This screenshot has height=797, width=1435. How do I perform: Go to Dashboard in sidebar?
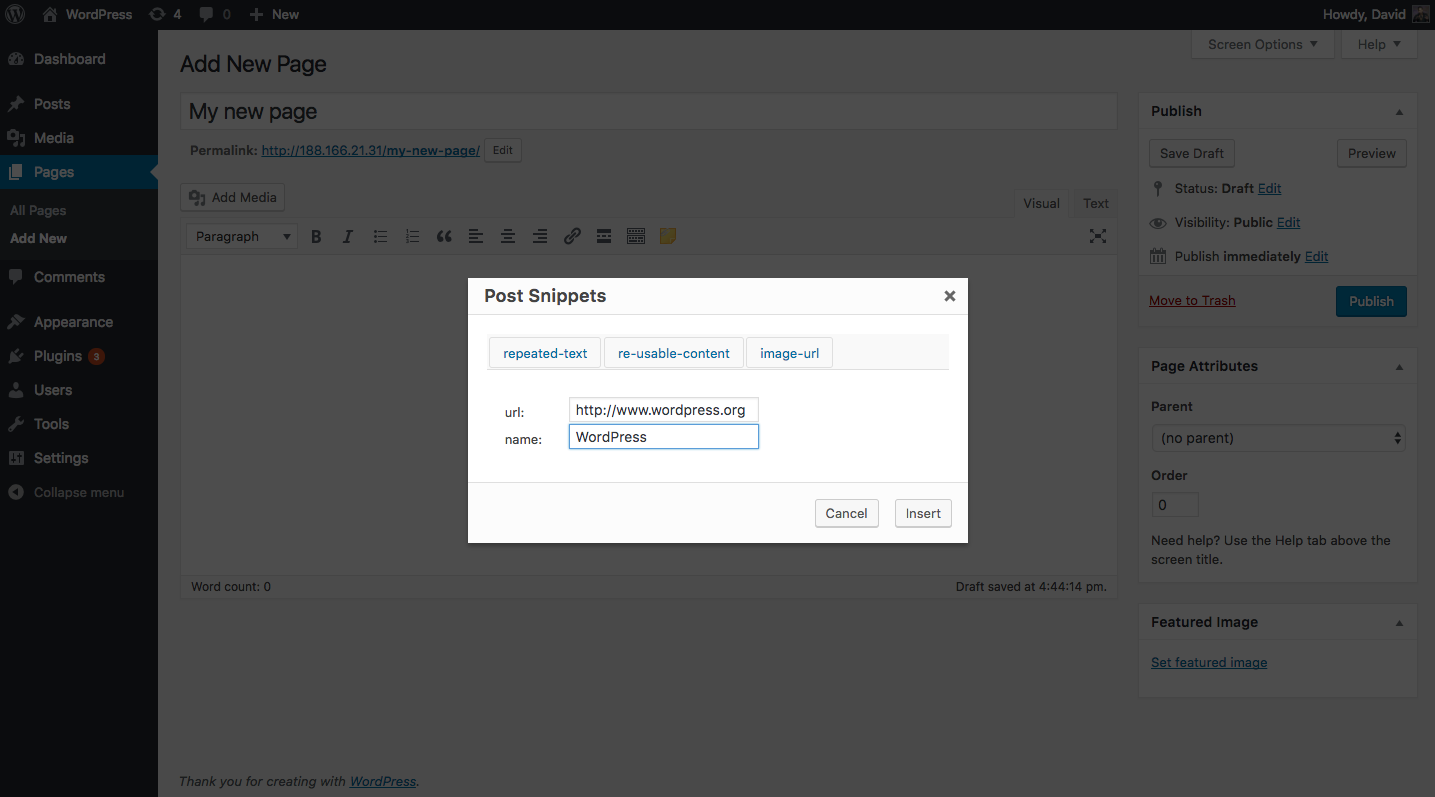click(78, 59)
